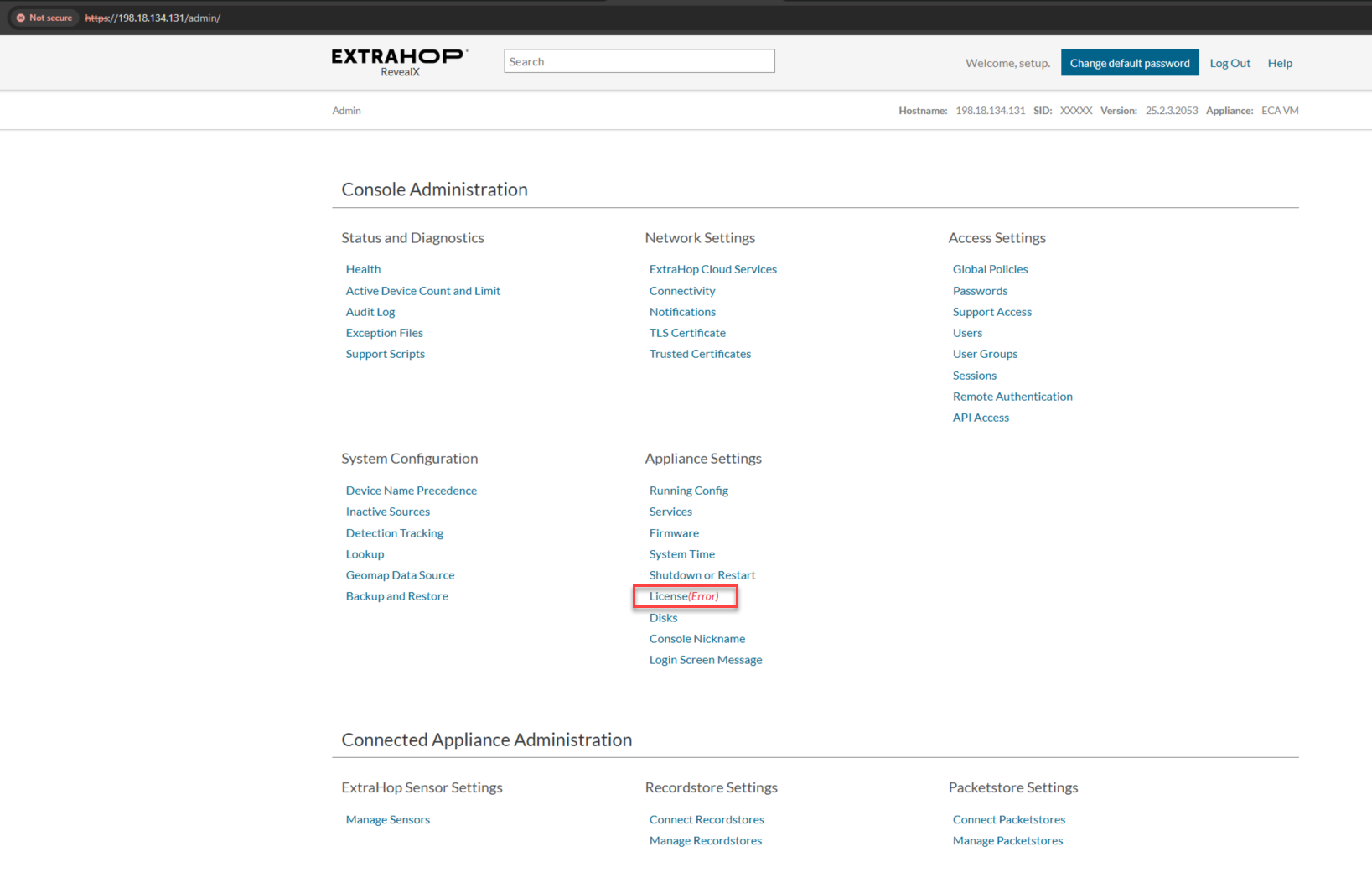Click the ExtraHop RevealX logo
Screen dimensions: 1372x888
point(400,62)
